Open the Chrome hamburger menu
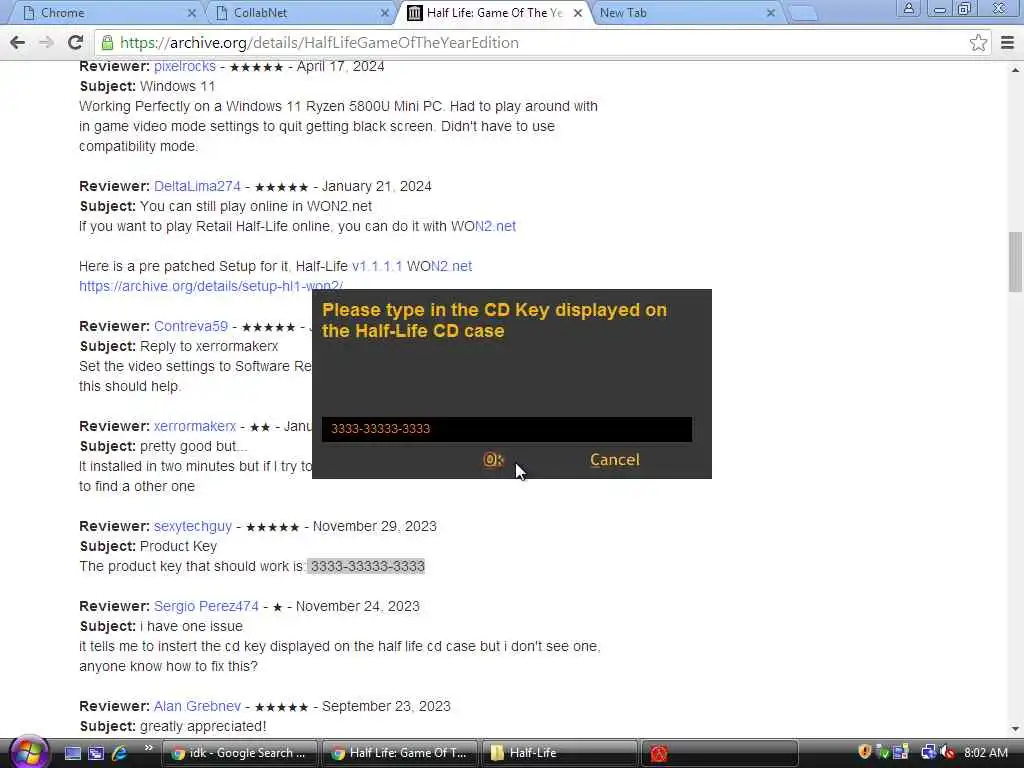The height and width of the screenshot is (768, 1024). coord(1008,42)
